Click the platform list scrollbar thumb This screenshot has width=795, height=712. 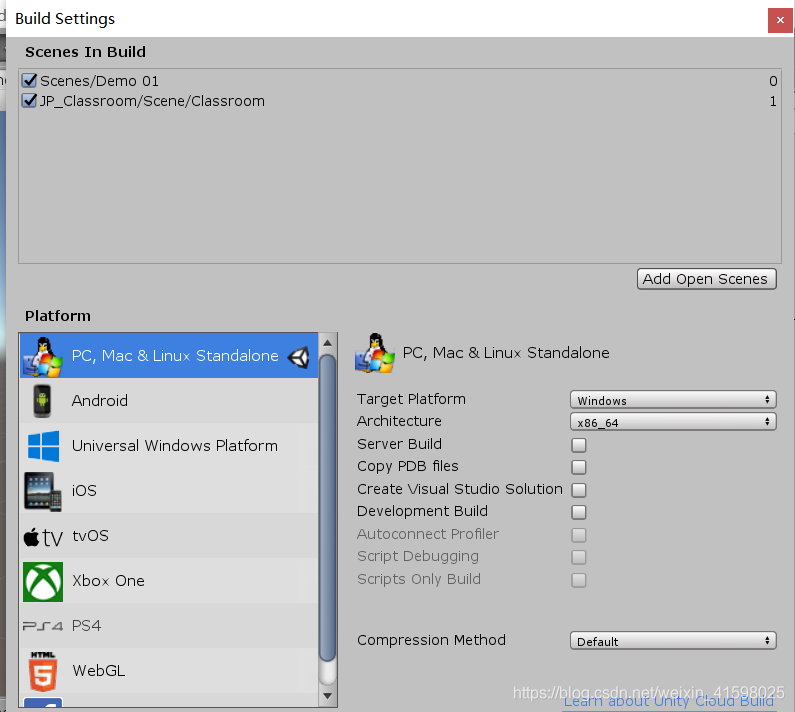[328, 508]
